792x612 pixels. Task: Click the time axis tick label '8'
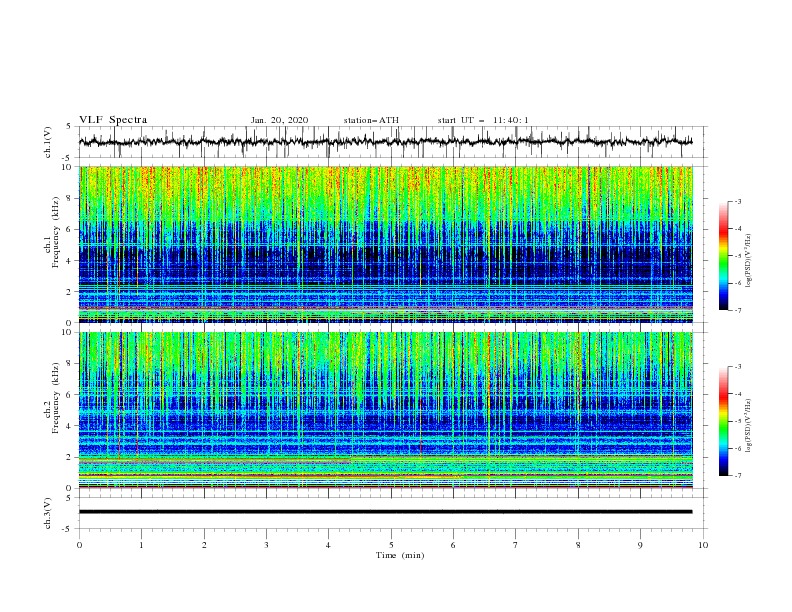coord(578,545)
